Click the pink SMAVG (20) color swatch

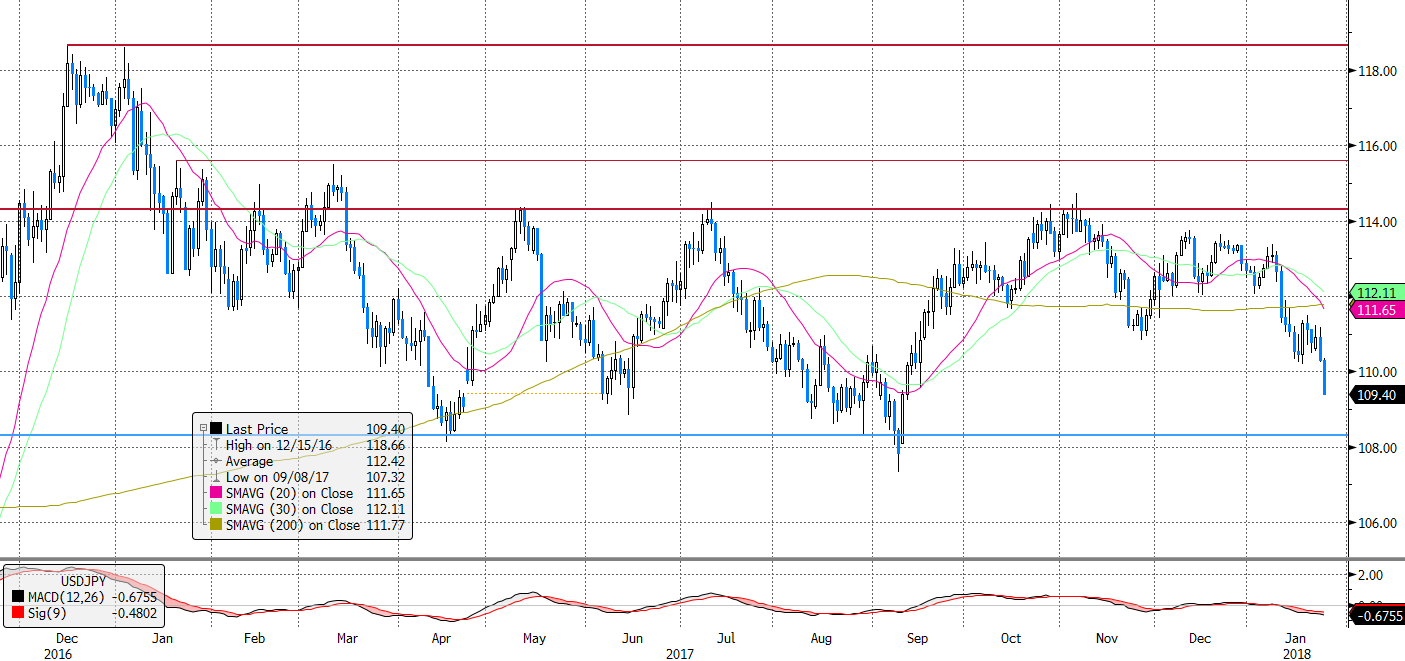click(216, 493)
